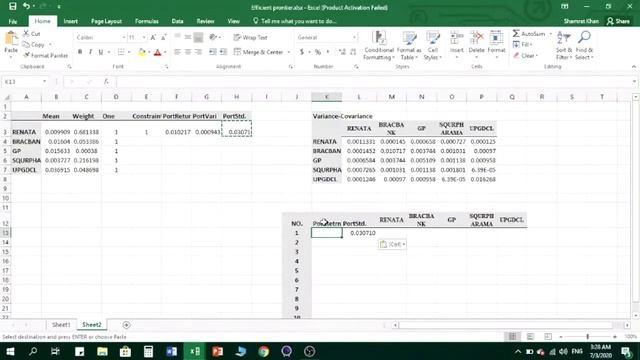Click the formula bar input
This screenshot has height=360, width=640.
coord(373,82)
